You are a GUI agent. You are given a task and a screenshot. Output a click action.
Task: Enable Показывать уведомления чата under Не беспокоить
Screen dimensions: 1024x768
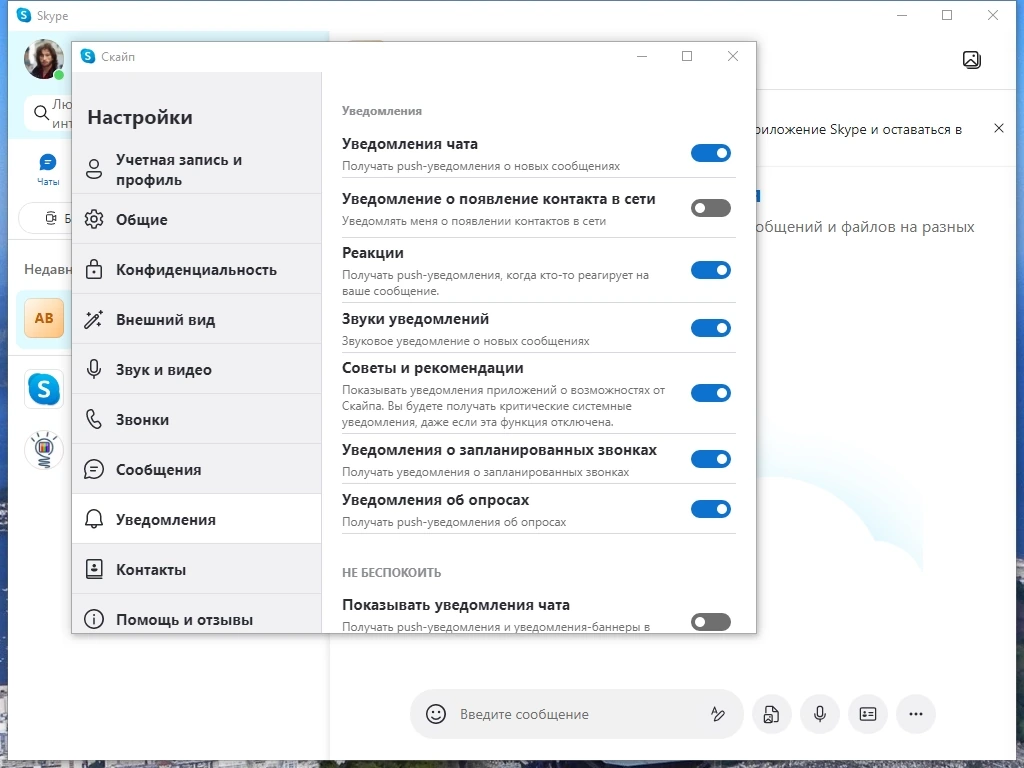[711, 622]
